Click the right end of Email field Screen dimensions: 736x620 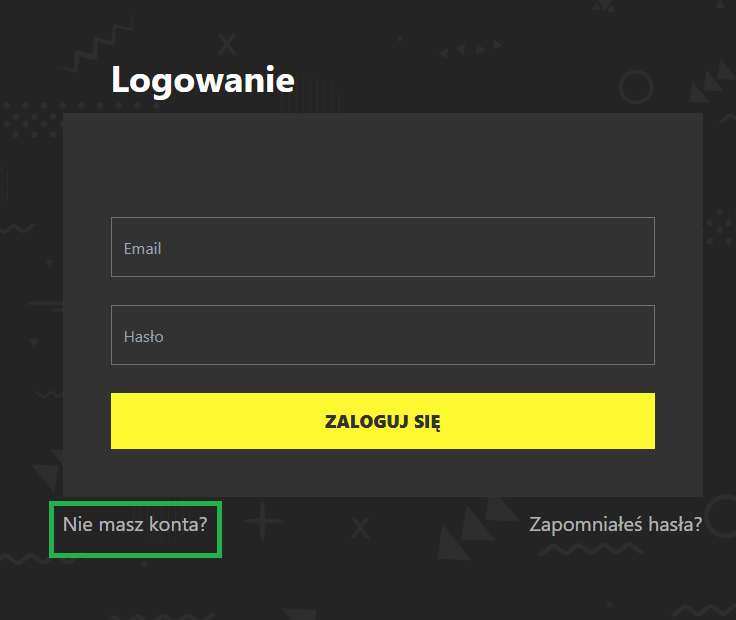pyautogui.click(x=634, y=247)
